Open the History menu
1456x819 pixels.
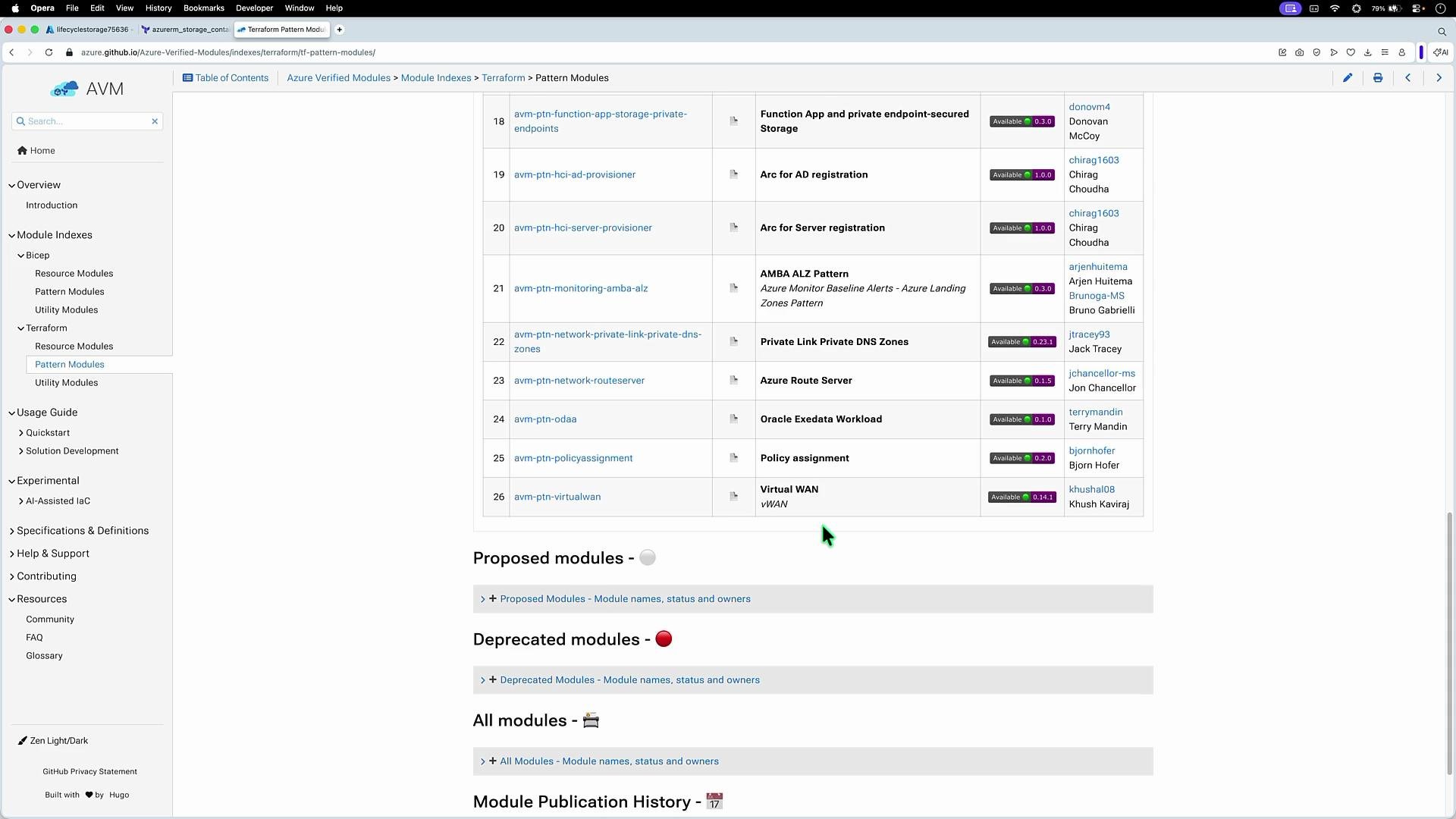[x=158, y=8]
